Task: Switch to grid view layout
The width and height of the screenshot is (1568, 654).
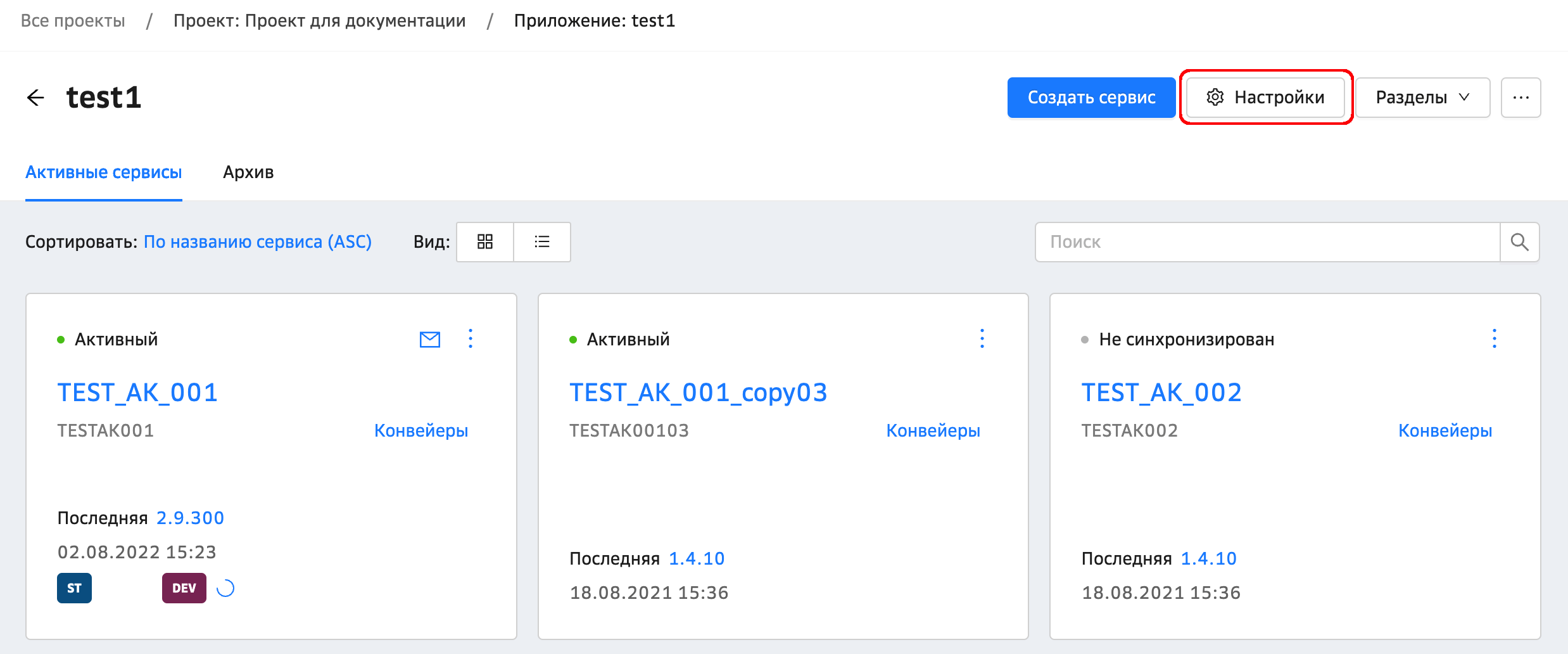Action: point(485,241)
